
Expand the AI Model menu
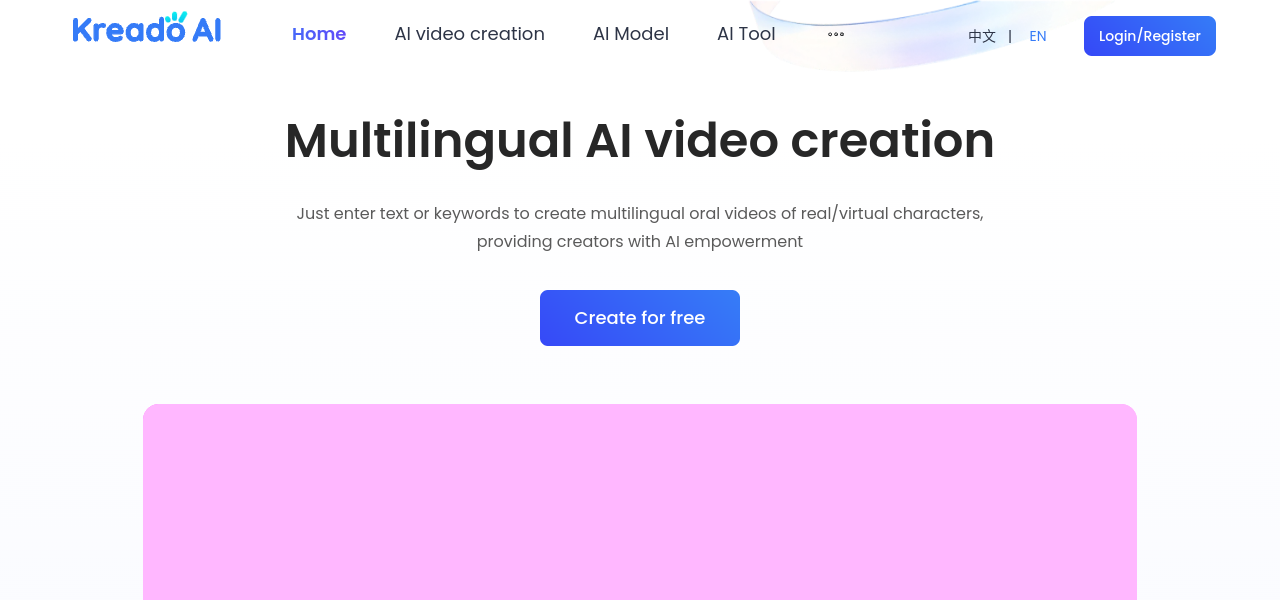(x=630, y=34)
